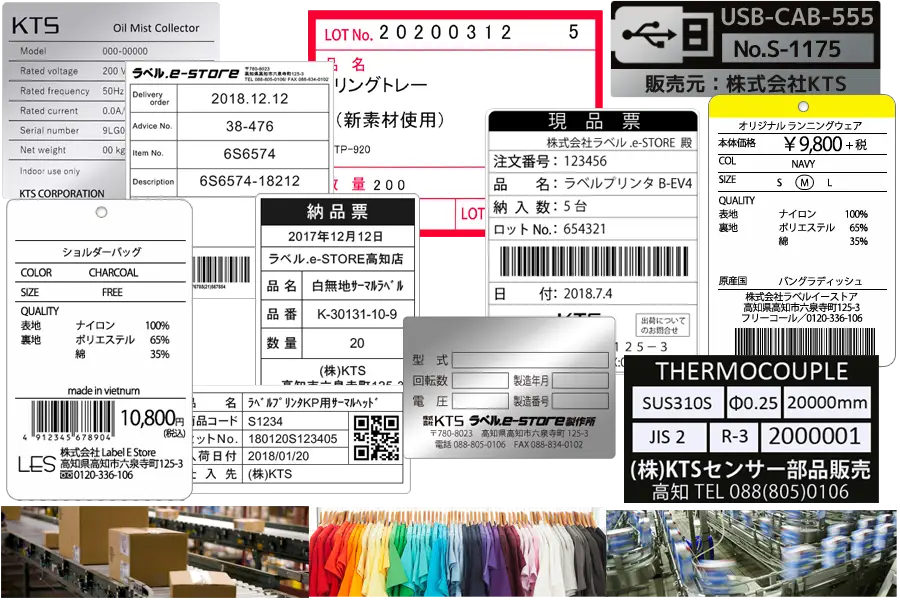Click the empty 型式 field on the silver plate

530,360
